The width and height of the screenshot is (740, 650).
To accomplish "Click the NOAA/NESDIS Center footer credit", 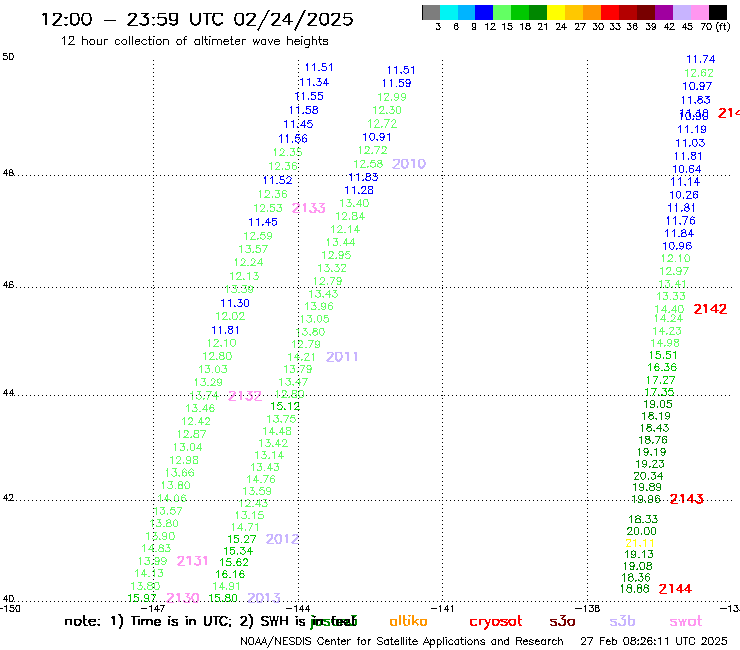I will (x=402, y=641).
